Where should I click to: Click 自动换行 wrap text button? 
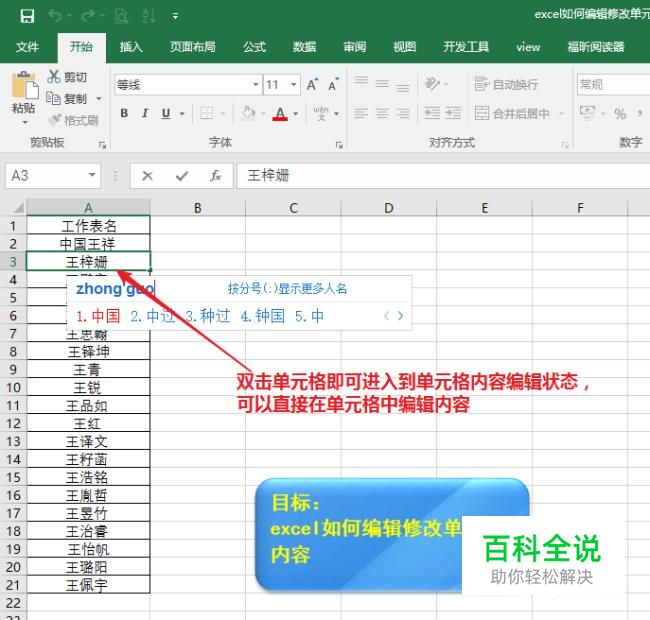(x=507, y=84)
